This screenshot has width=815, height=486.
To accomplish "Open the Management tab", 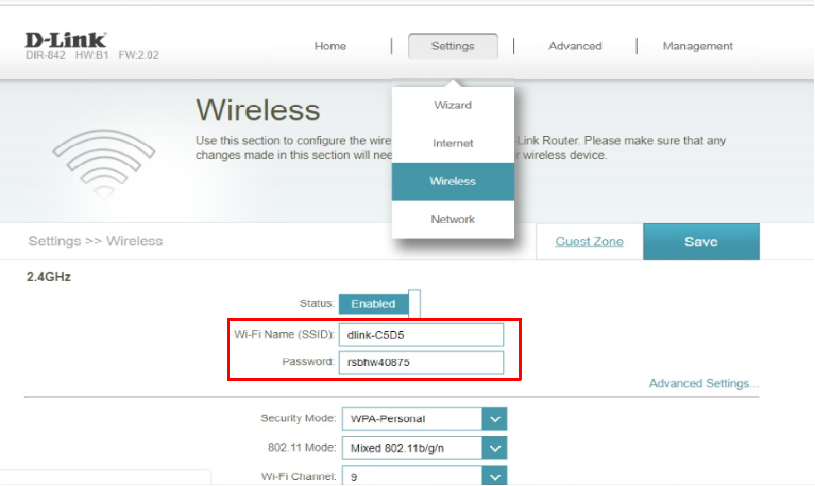I will (698, 46).
